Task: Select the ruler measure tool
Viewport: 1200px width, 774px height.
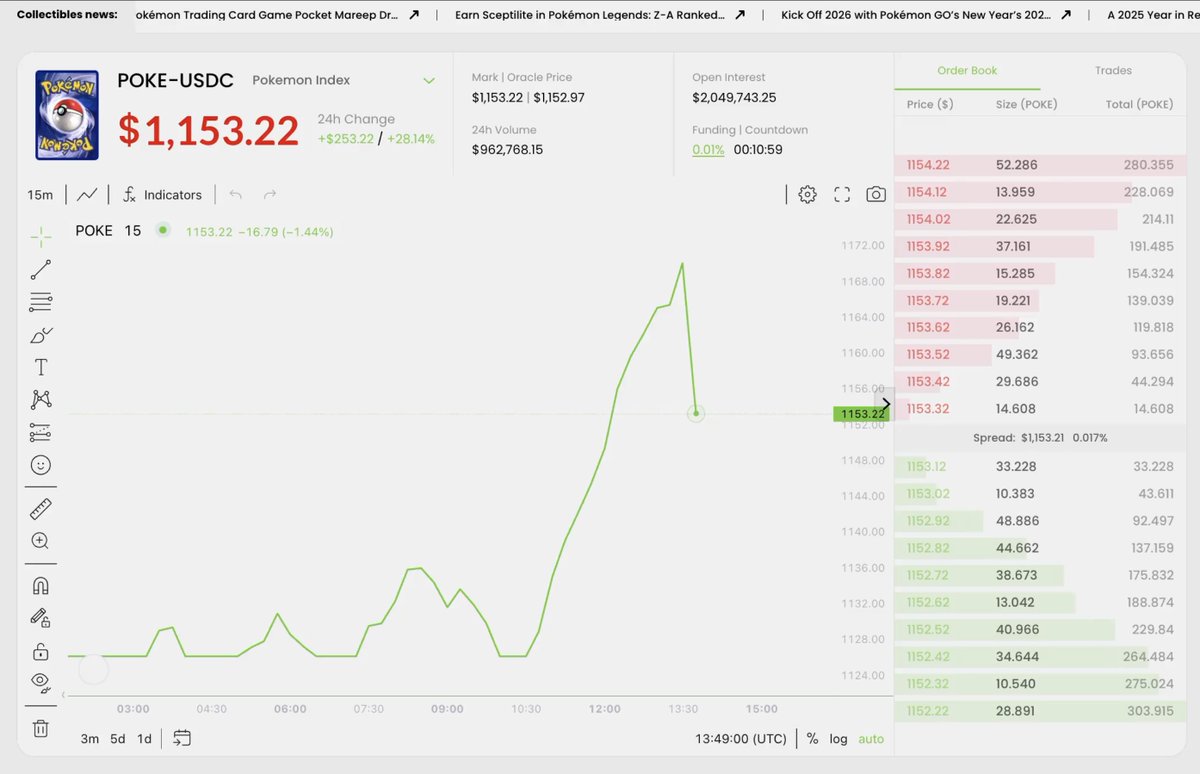Action: 40,509
